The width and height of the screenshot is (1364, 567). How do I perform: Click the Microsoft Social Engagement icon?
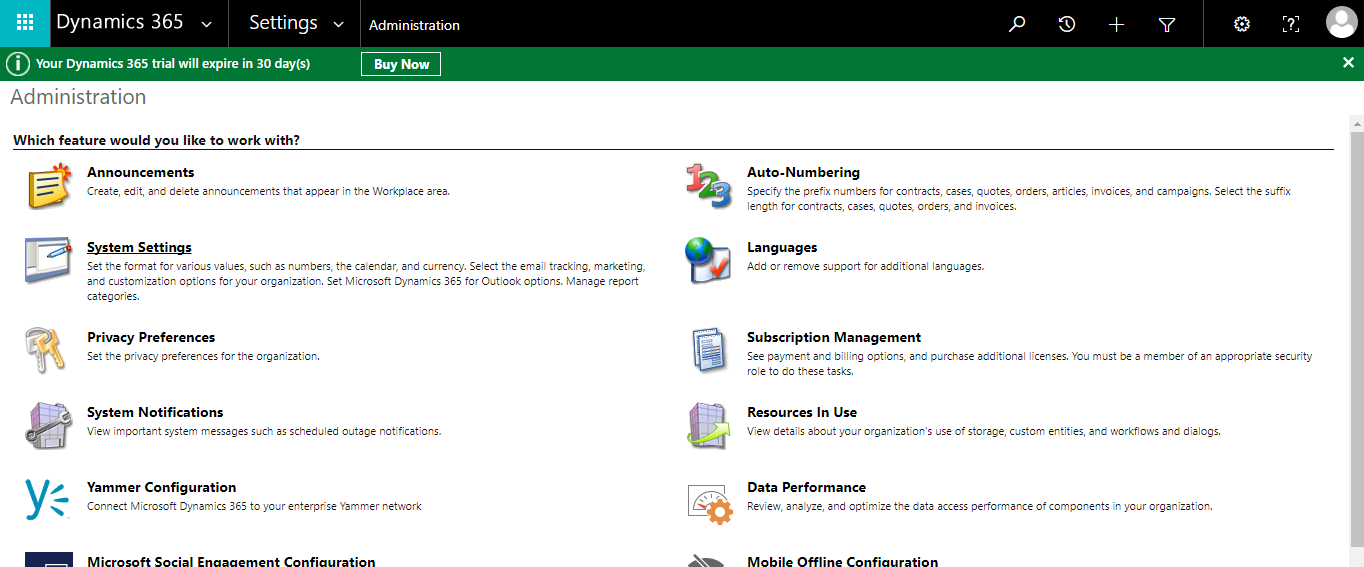(49, 559)
